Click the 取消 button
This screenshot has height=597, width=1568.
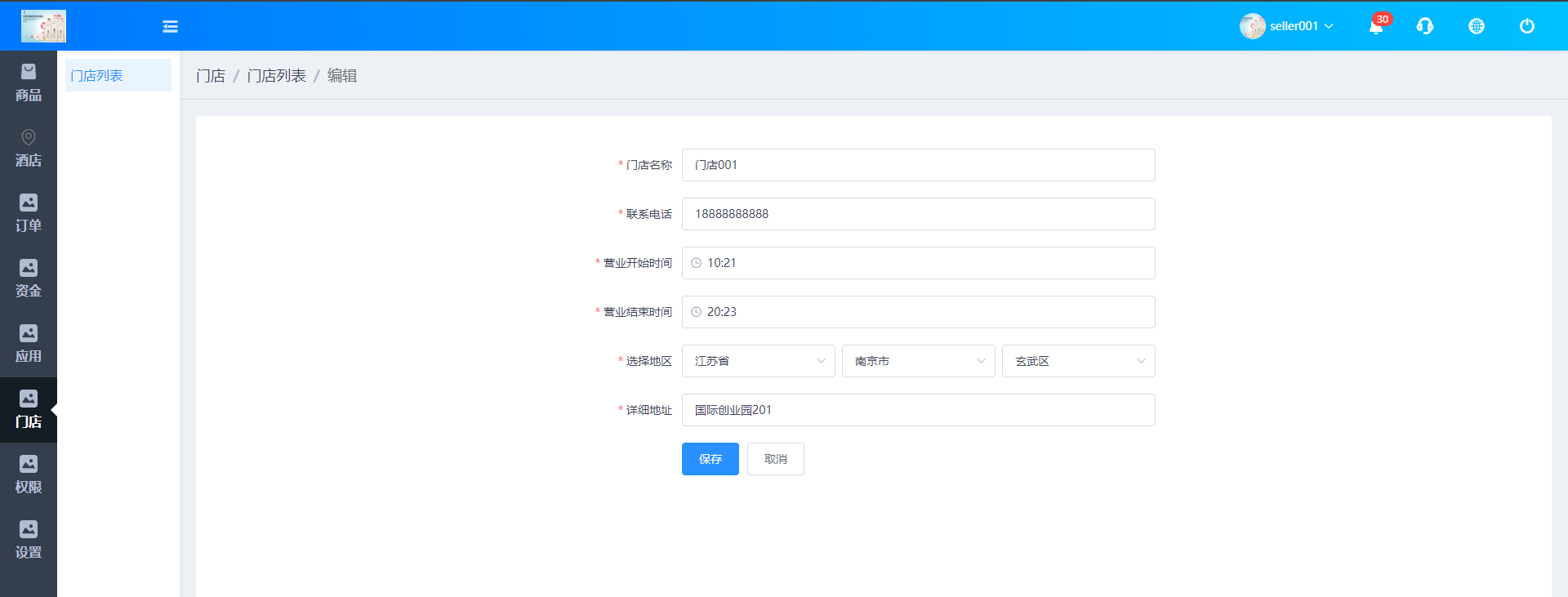pyautogui.click(x=775, y=459)
